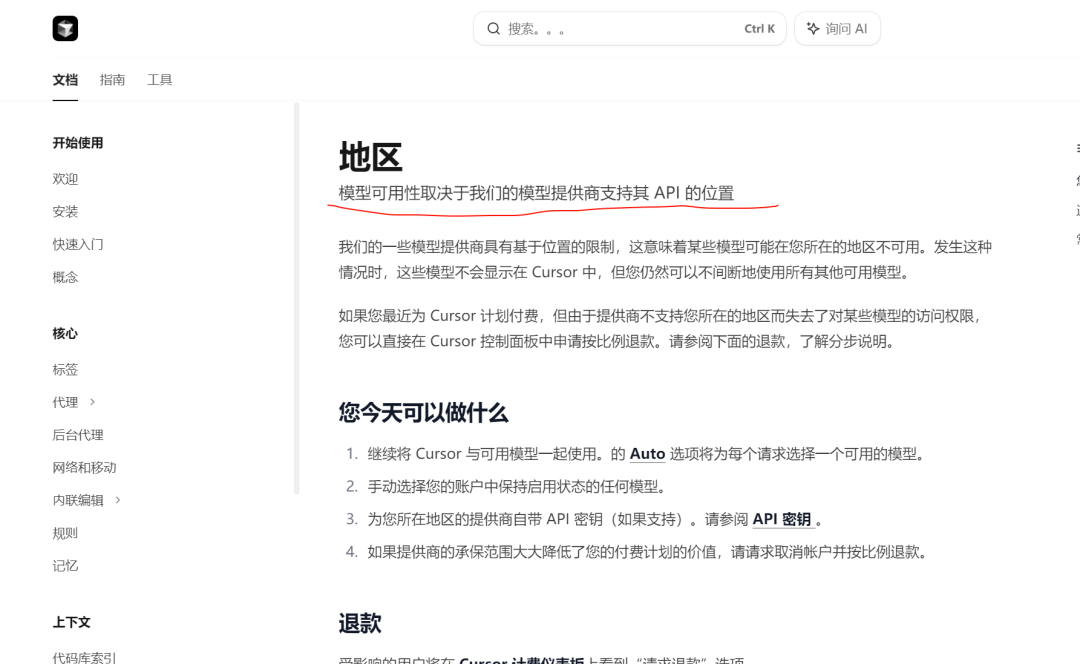The height and width of the screenshot is (664, 1080).
Task: Open the 后台代理 sidebar page
Action: [x=78, y=435]
